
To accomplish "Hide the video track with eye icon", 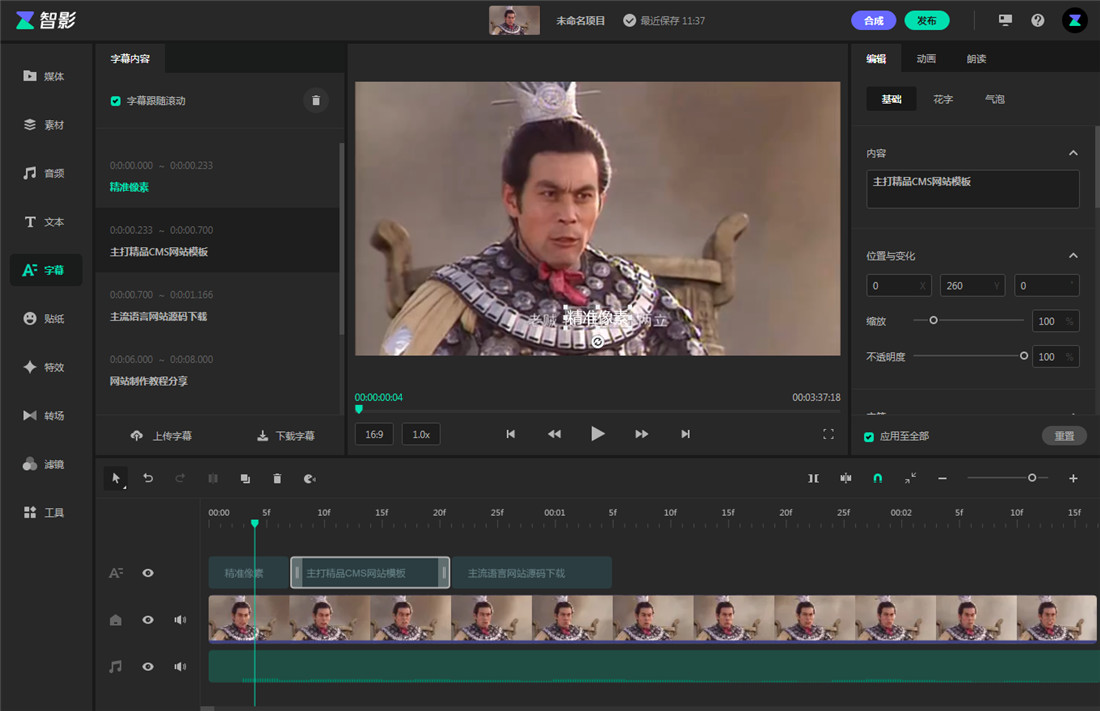I will click(148, 620).
